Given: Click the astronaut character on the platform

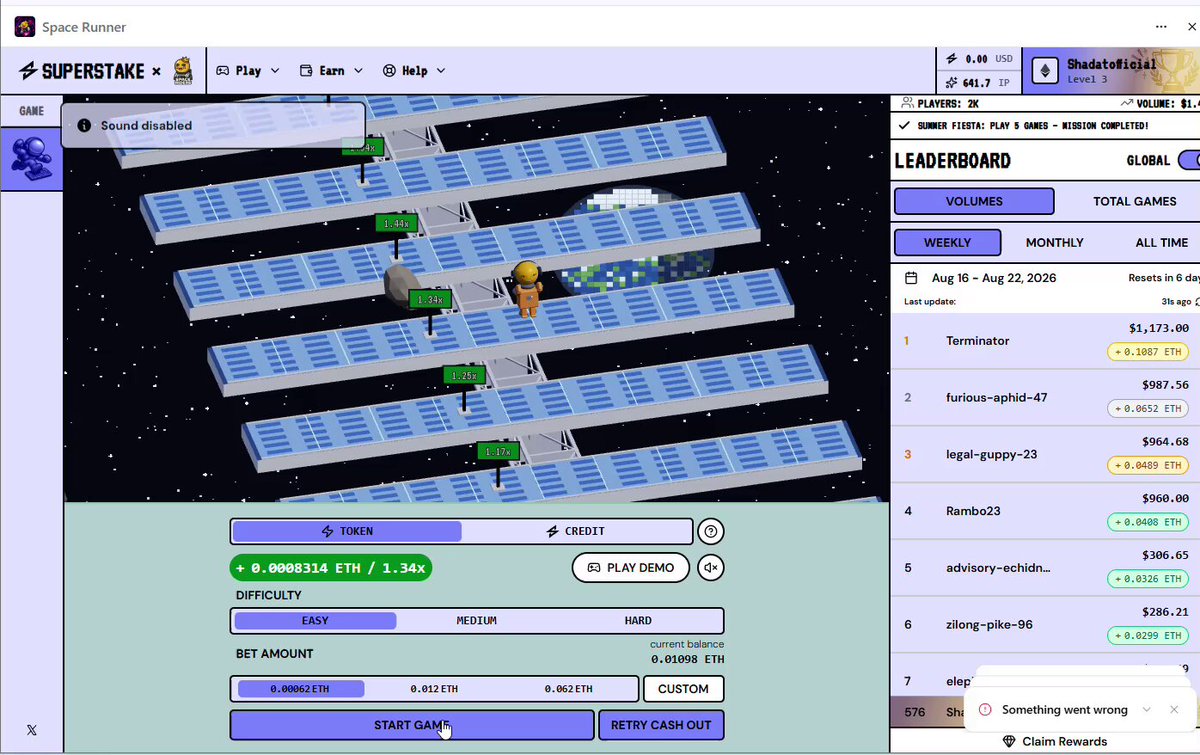Looking at the screenshot, I should 527,288.
